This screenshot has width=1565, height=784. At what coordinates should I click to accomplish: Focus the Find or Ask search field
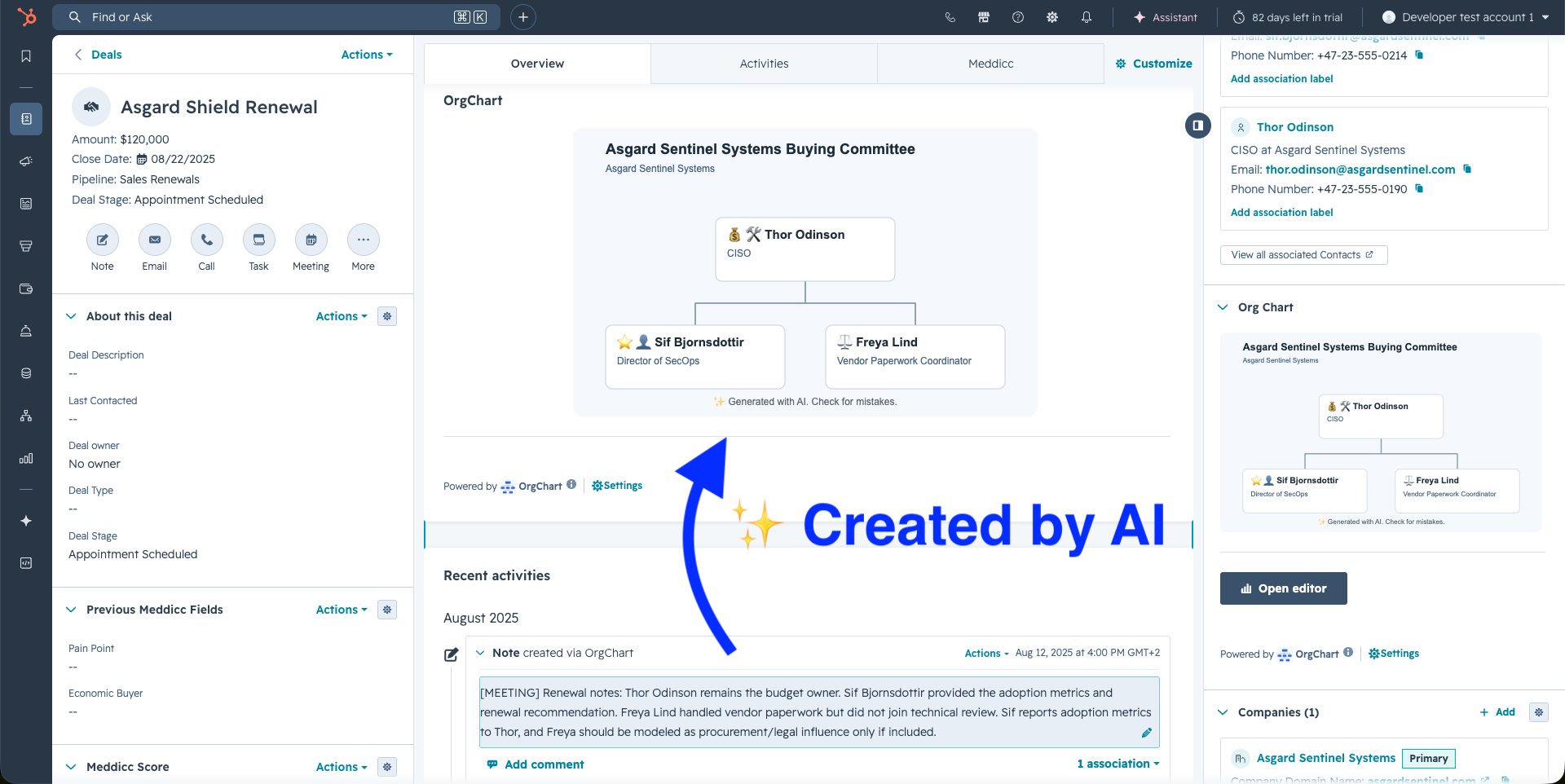[276, 17]
